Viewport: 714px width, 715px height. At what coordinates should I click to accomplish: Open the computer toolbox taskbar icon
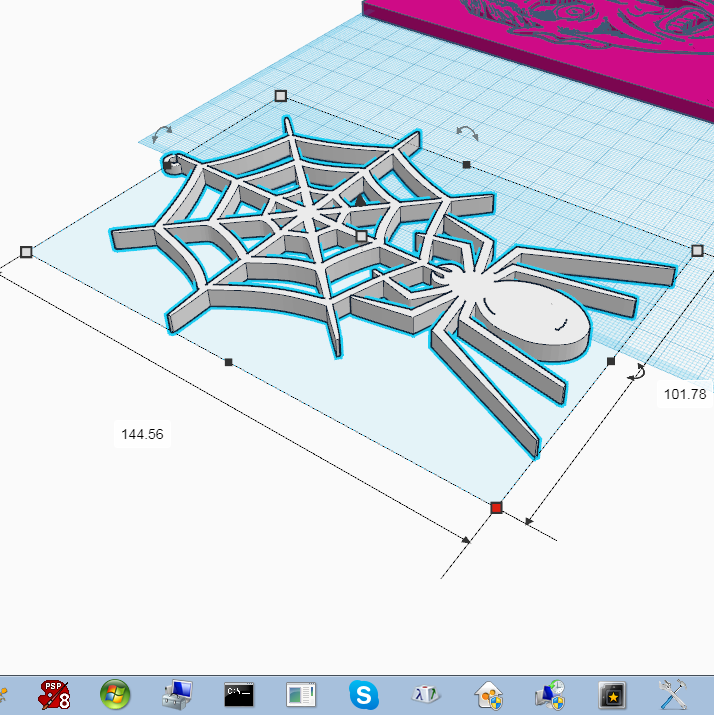tap(177, 695)
